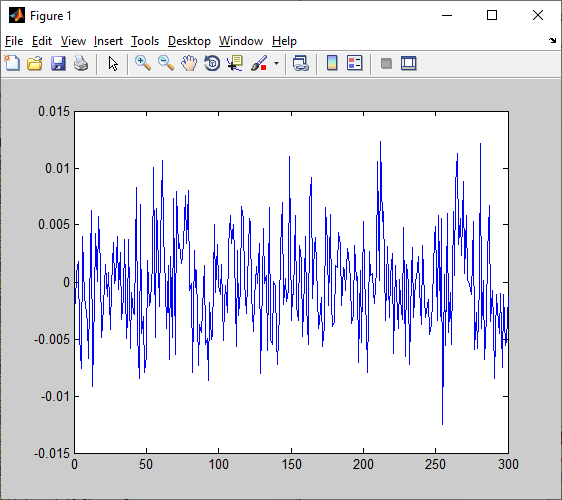The height and width of the screenshot is (500, 562).
Task: Show plot tools and dock figure
Action: [409, 63]
